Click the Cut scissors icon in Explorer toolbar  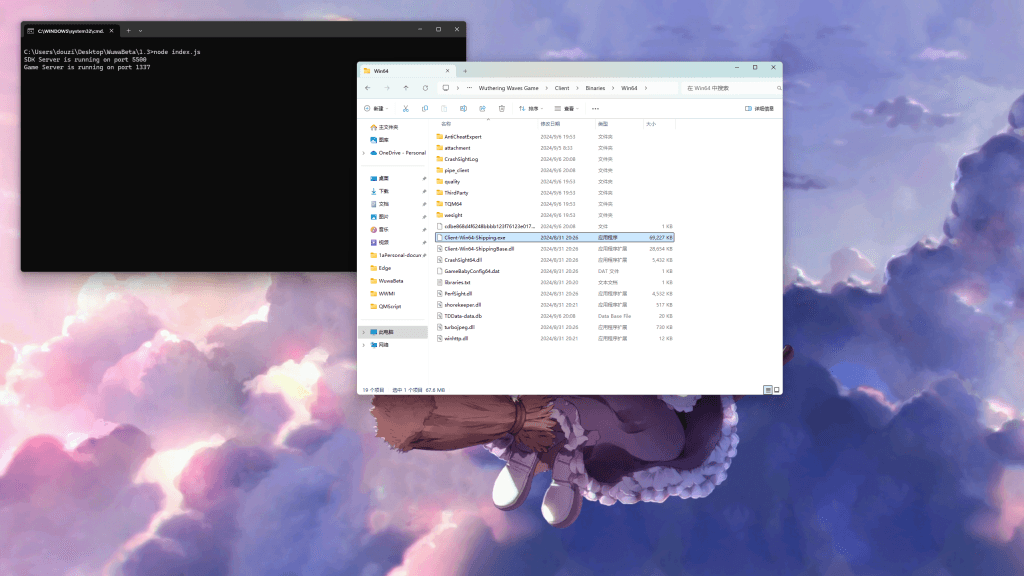405,108
